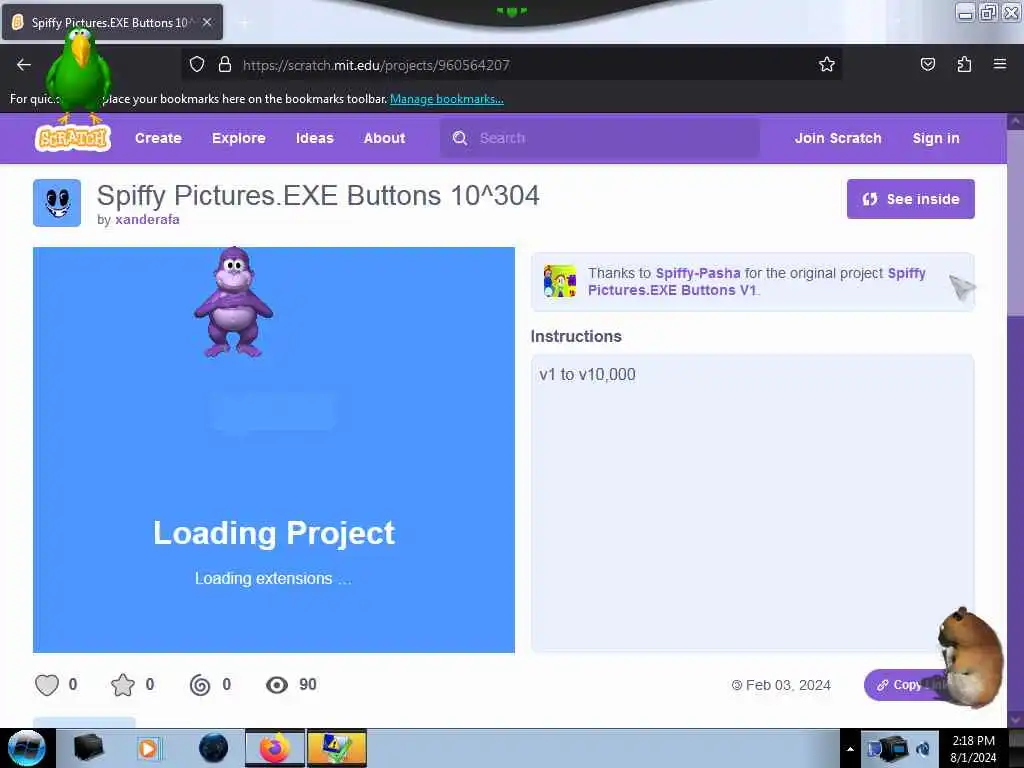Image resolution: width=1024 pixels, height=768 pixels.
Task: Click the v1 to v10,000 instructions text
Action: [x=587, y=374]
